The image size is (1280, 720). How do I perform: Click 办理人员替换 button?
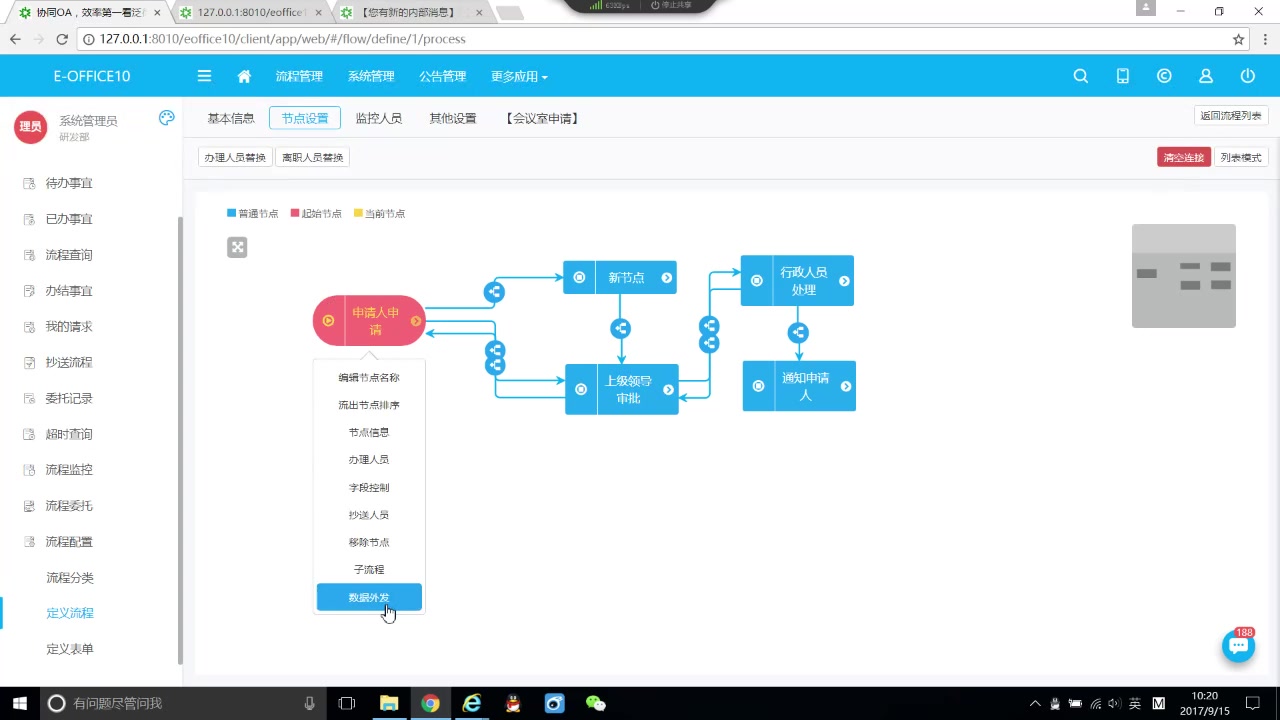(235, 157)
